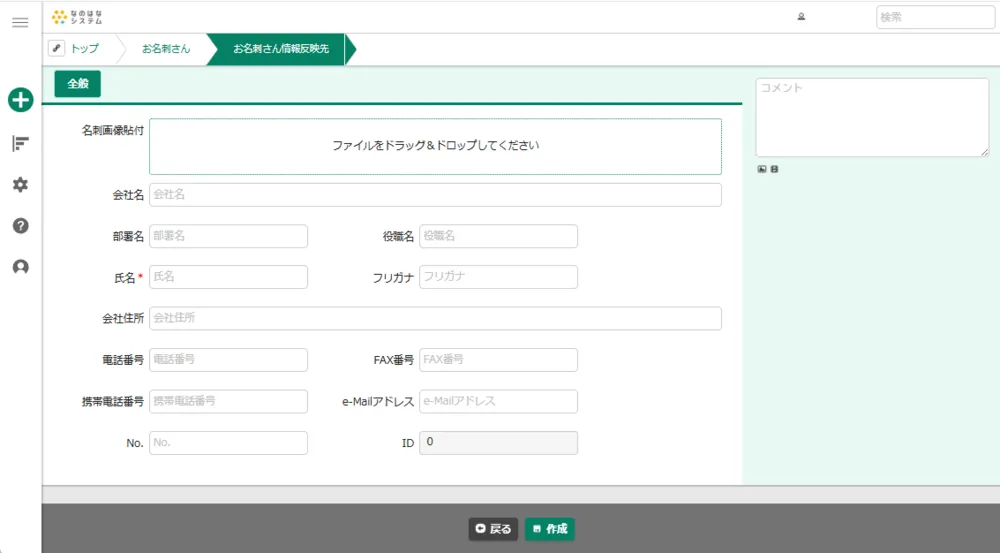Click the green plus new-record icon
Image resolution: width=1000 pixels, height=553 pixels.
pyautogui.click(x=20, y=100)
